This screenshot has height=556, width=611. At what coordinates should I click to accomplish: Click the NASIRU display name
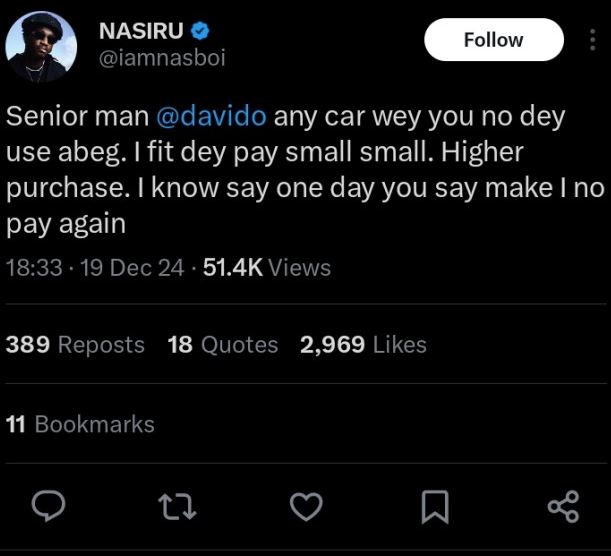click(141, 31)
